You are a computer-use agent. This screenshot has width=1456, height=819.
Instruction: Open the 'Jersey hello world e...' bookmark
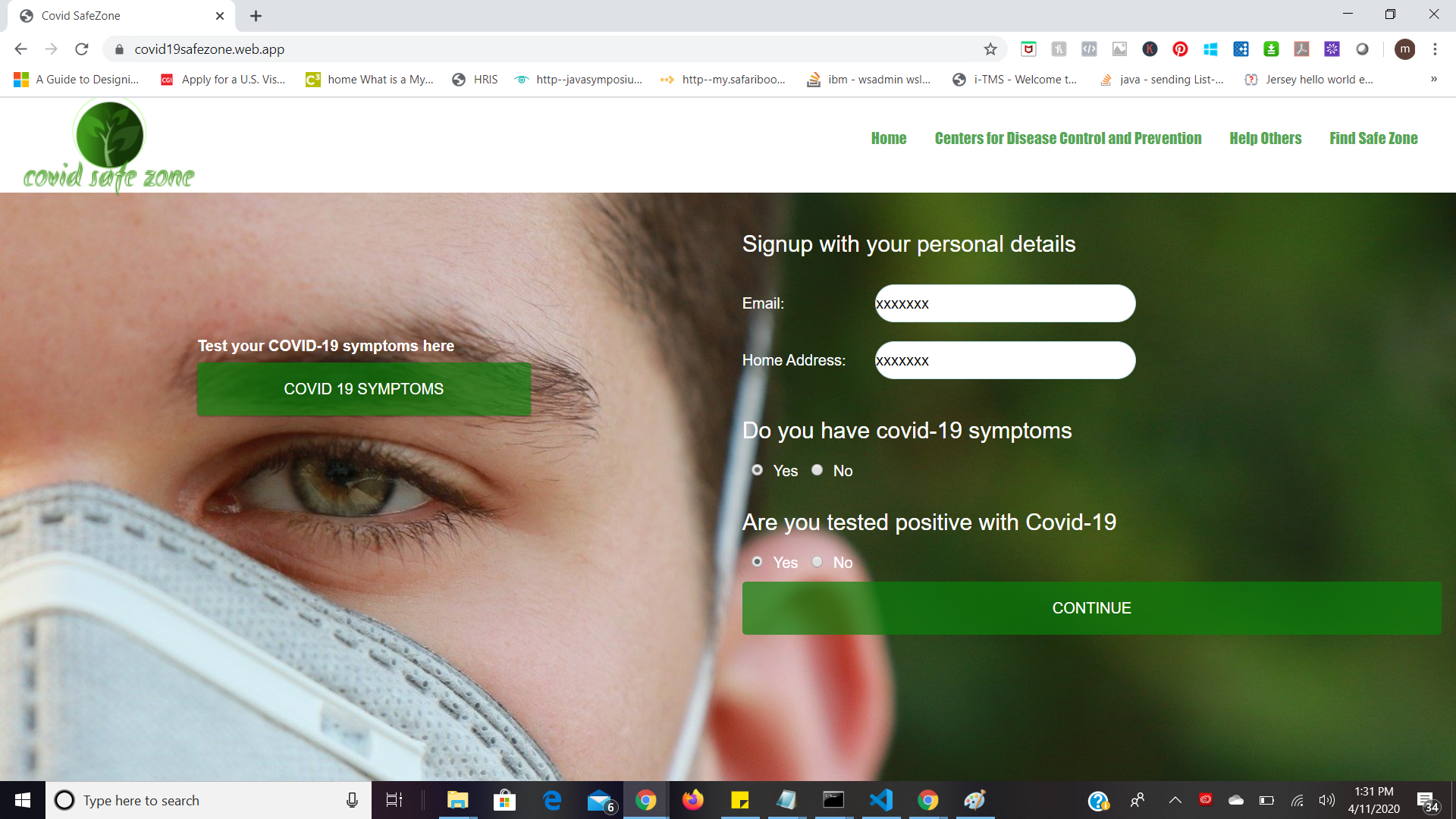pos(1309,79)
